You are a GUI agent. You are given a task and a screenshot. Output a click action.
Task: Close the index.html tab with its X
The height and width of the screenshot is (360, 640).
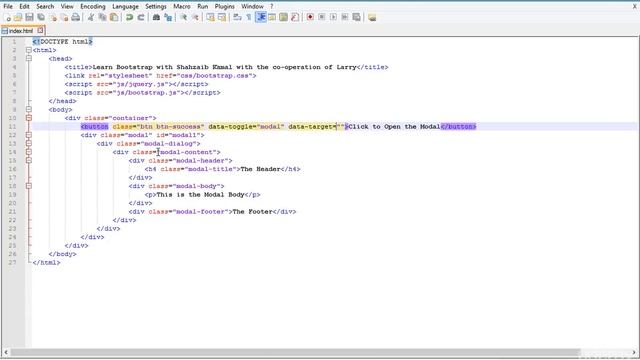click(40, 30)
